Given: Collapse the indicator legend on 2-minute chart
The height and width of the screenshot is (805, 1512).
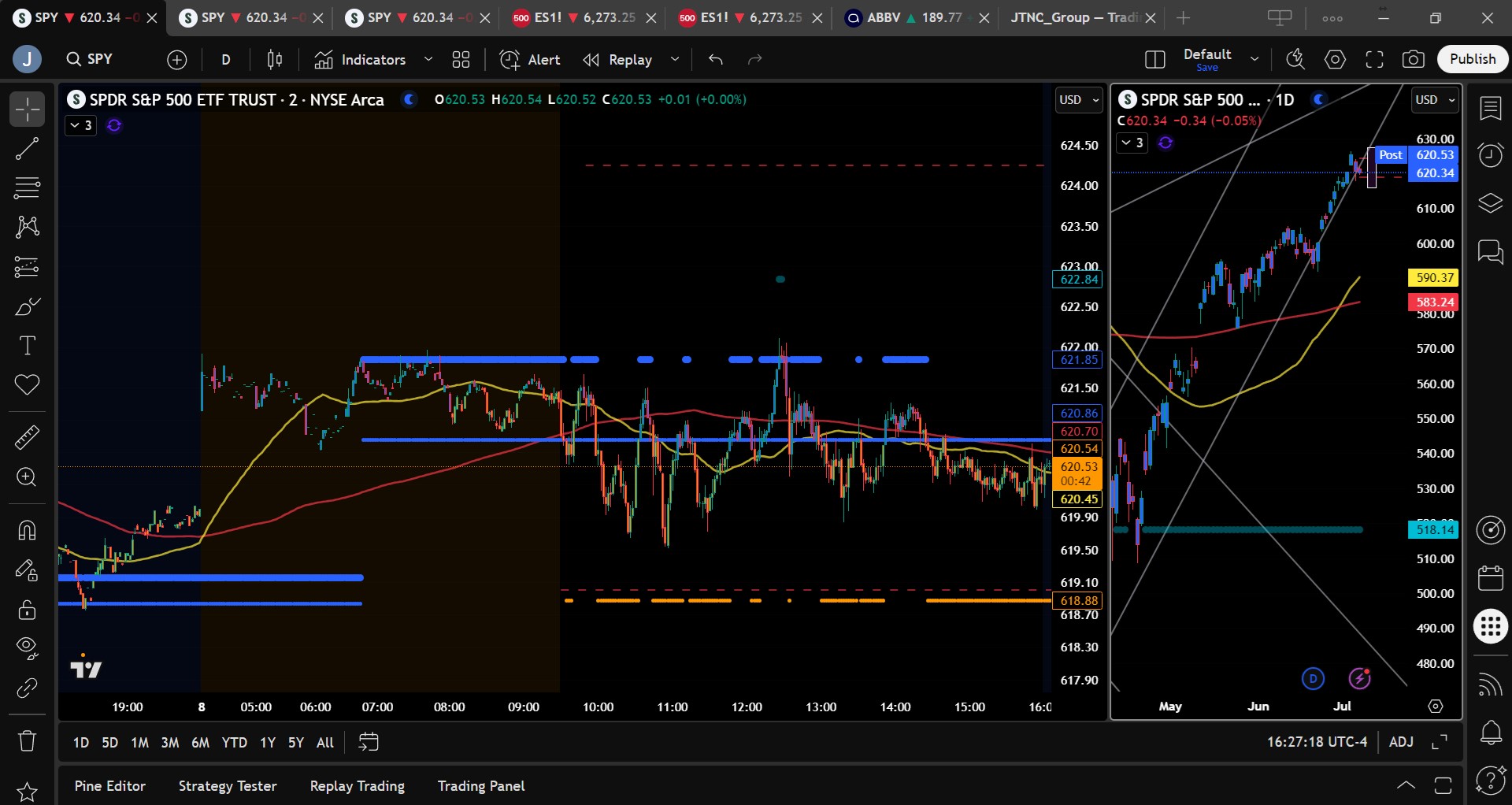Looking at the screenshot, I should pyautogui.click(x=80, y=125).
